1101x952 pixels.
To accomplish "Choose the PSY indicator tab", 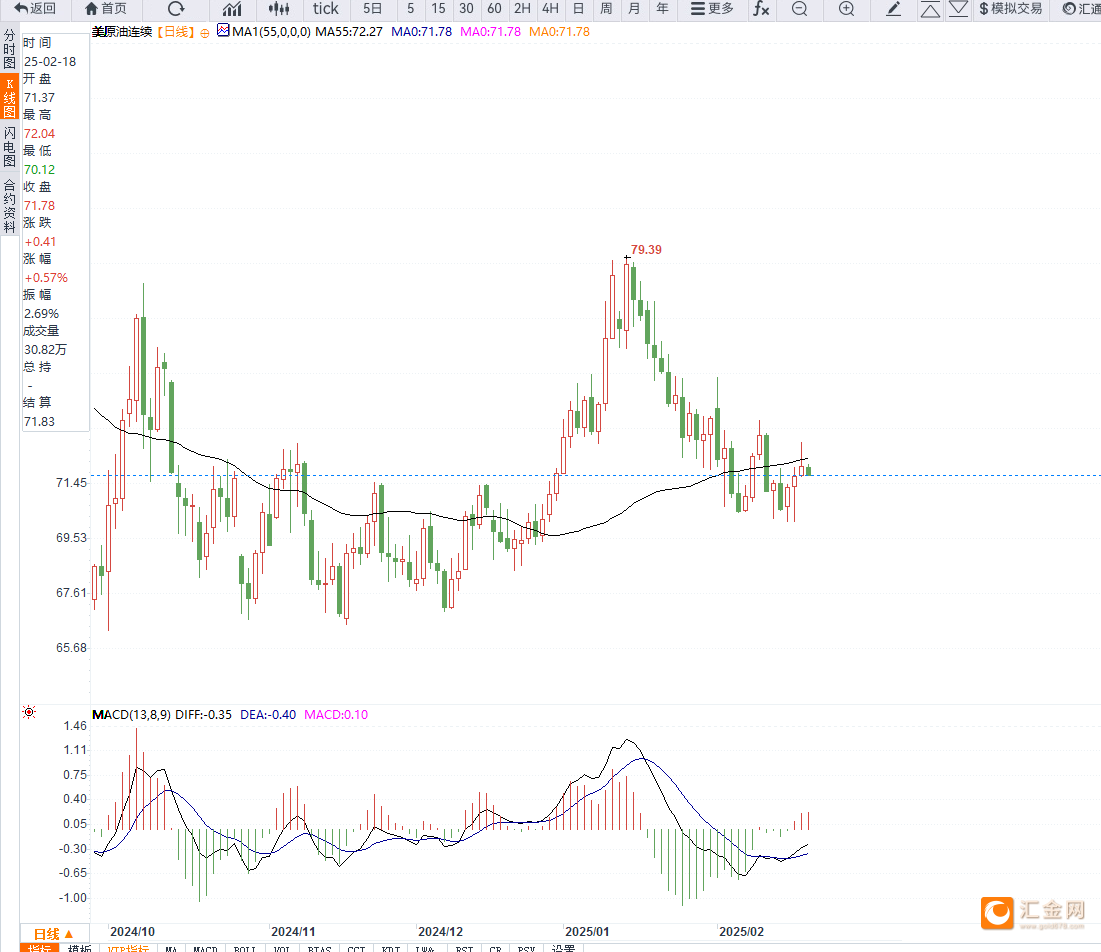I will 527,948.
